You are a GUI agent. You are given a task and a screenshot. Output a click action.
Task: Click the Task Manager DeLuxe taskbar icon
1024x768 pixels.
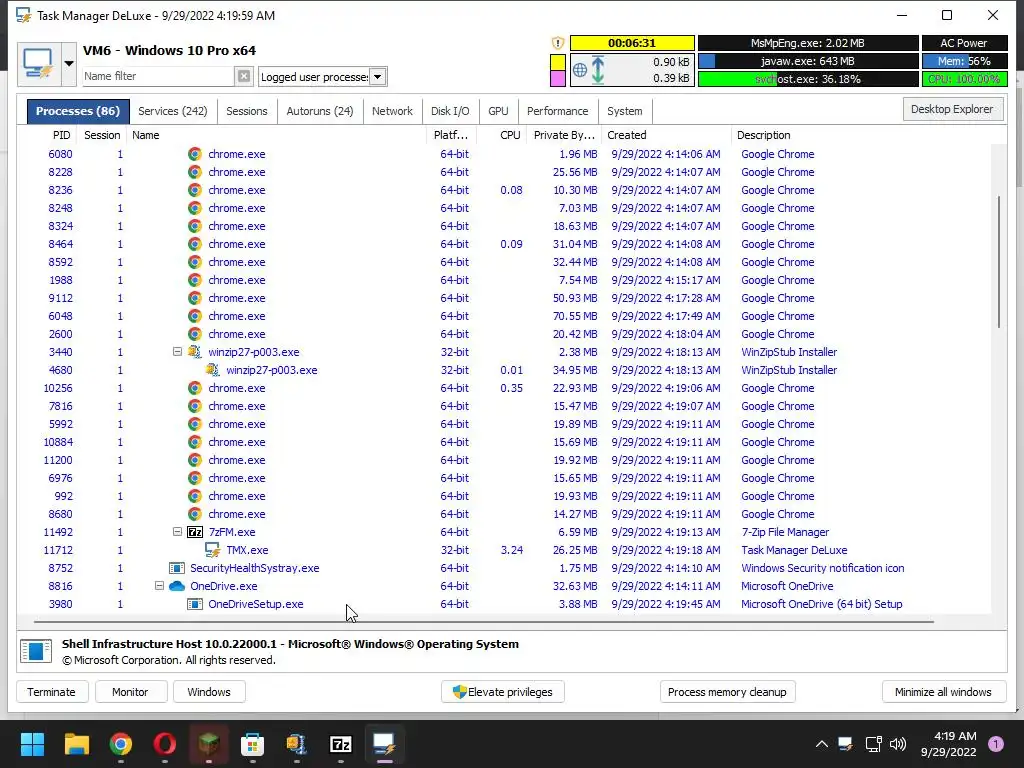point(385,744)
